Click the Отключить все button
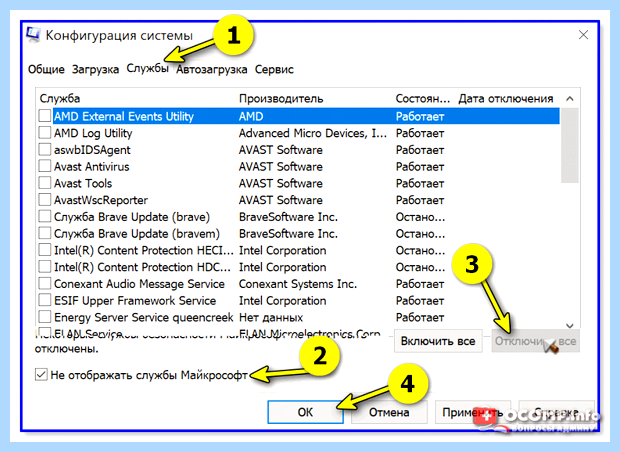The width and height of the screenshot is (620, 452). pyautogui.click(x=535, y=341)
